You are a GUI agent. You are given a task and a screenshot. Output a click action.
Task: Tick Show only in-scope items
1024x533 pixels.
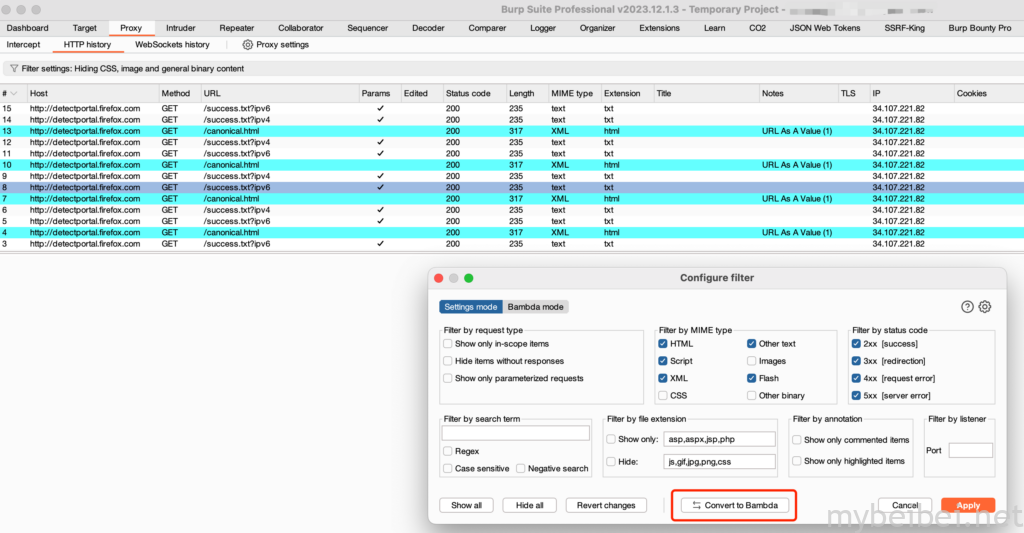(x=447, y=344)
